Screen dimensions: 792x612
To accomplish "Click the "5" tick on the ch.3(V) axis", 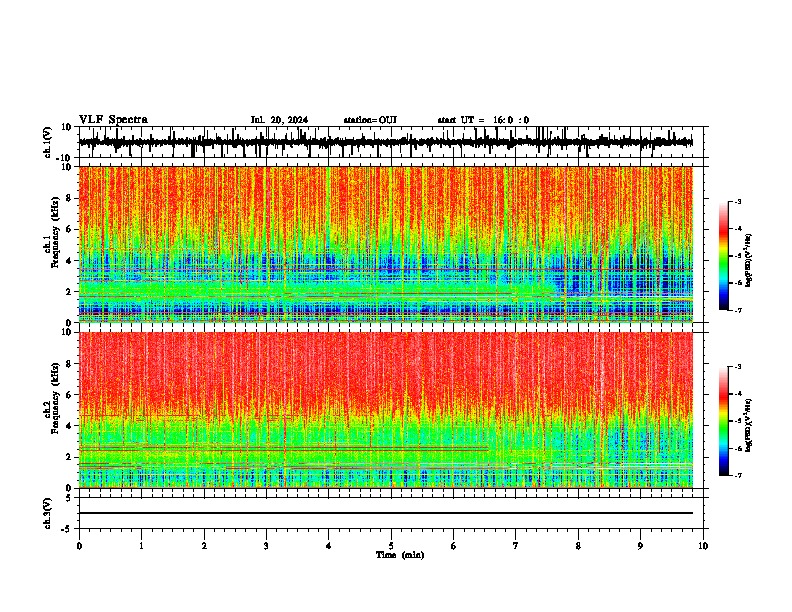I will (70, 498).
